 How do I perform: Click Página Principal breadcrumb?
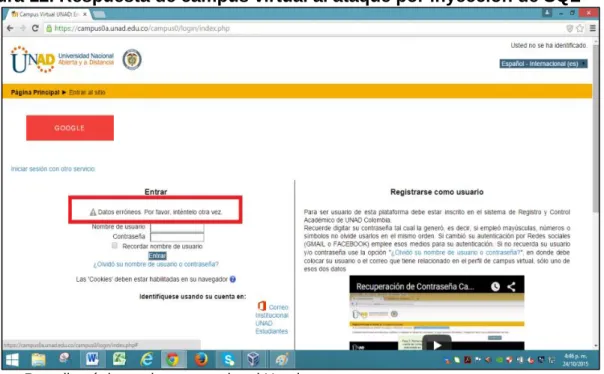[x=35, y=92]
